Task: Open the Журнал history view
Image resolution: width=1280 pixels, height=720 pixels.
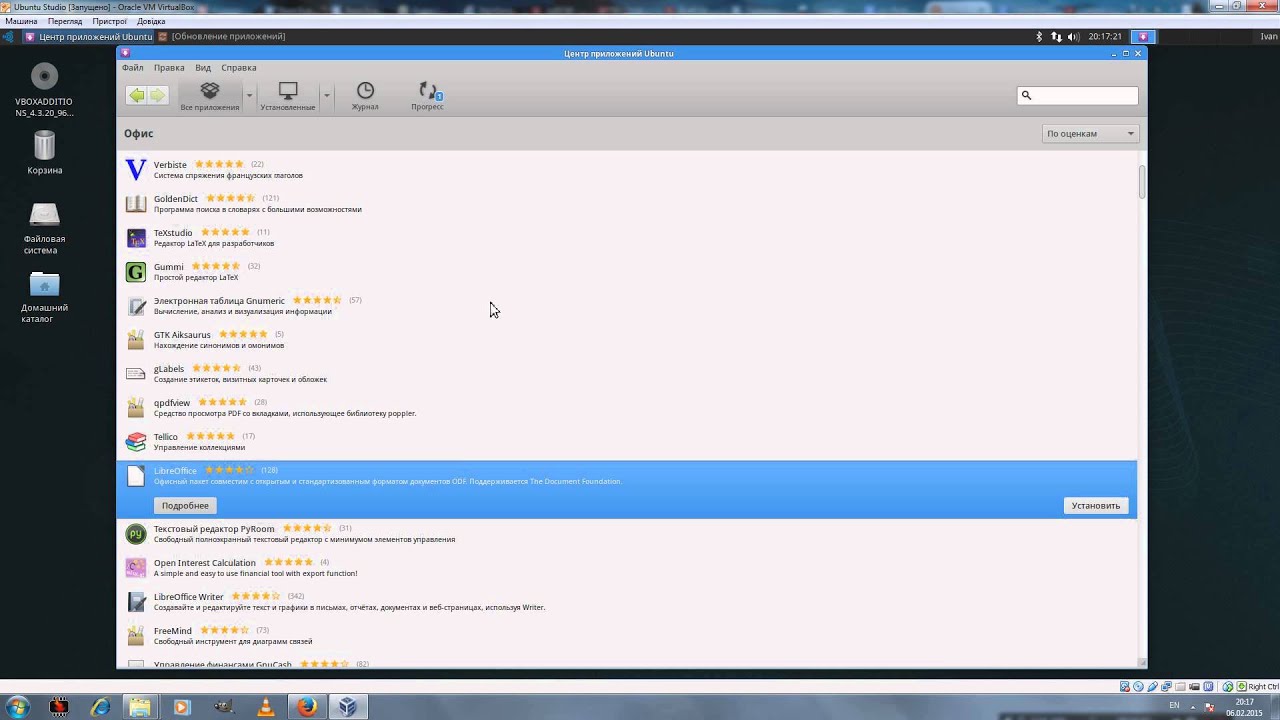Action: pyautogui.click(x=365, y=96)
